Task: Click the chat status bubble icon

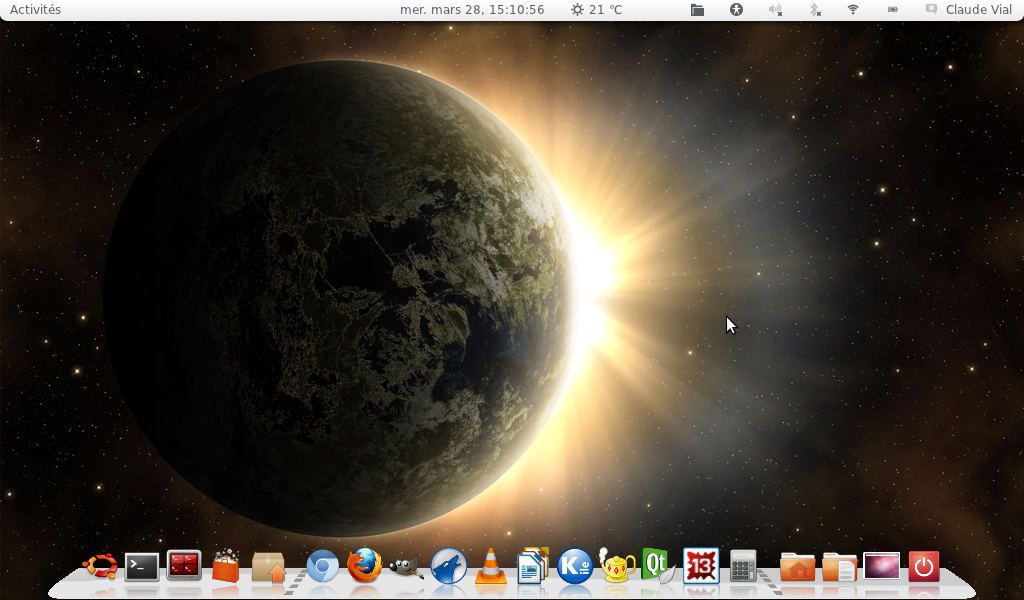Action: [931, 9]
